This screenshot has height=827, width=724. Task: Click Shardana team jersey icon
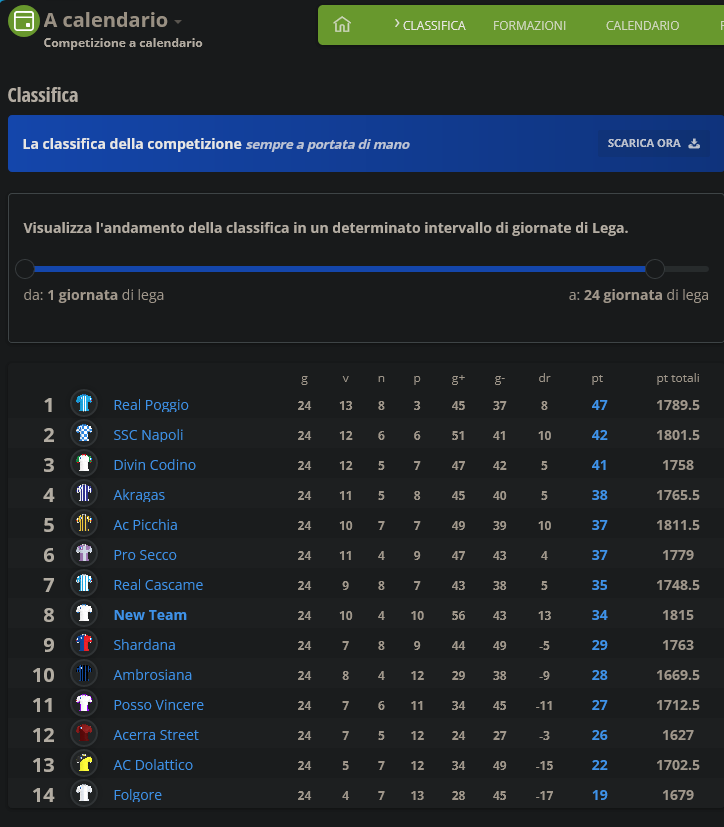[x=84, y=644]
